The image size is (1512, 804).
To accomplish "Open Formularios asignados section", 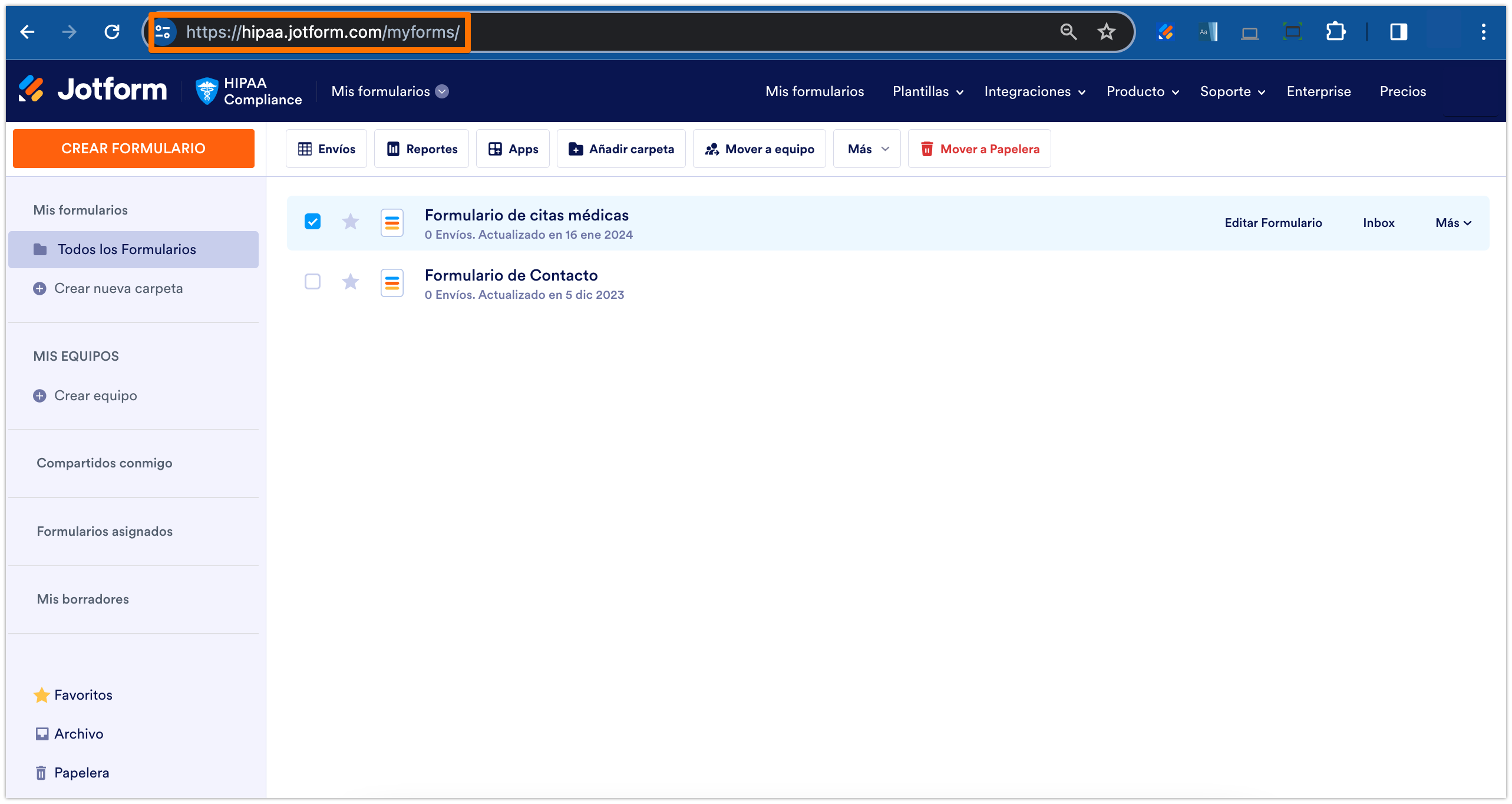I will pos(104,532).
